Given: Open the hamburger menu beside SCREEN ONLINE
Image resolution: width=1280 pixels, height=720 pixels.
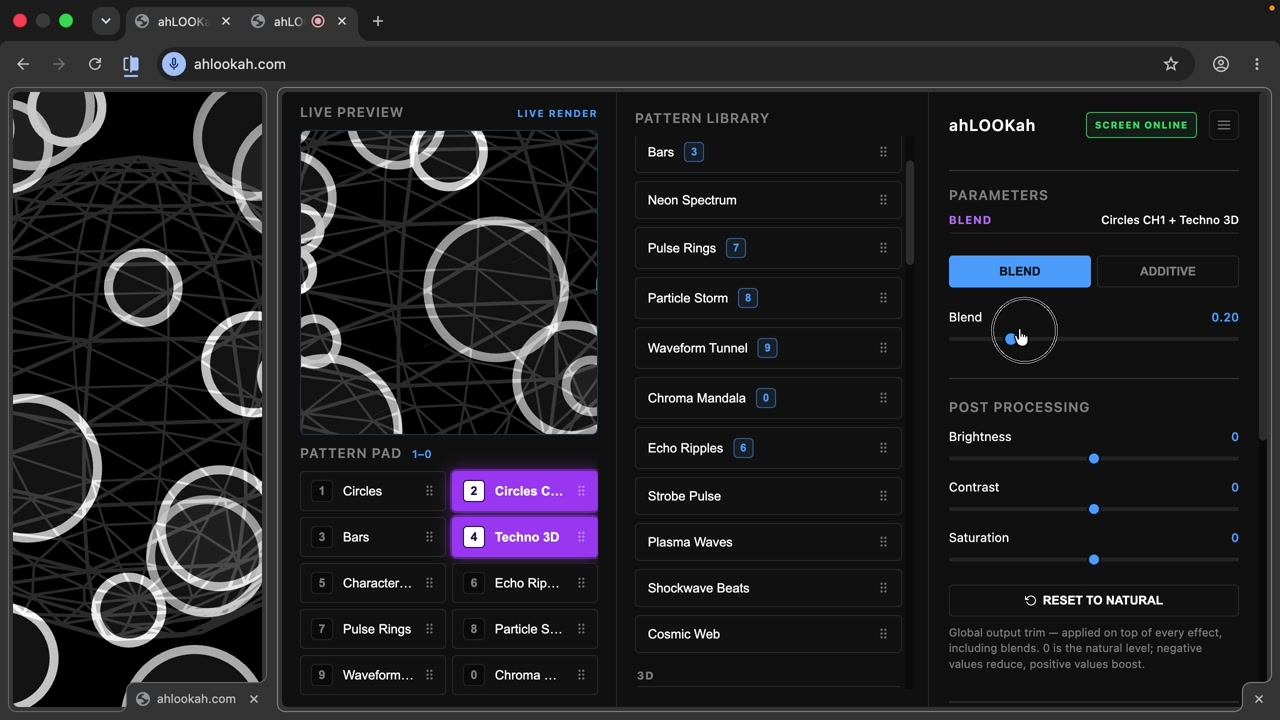Looking at the screenshot, I should click(x=1223, y=125).
